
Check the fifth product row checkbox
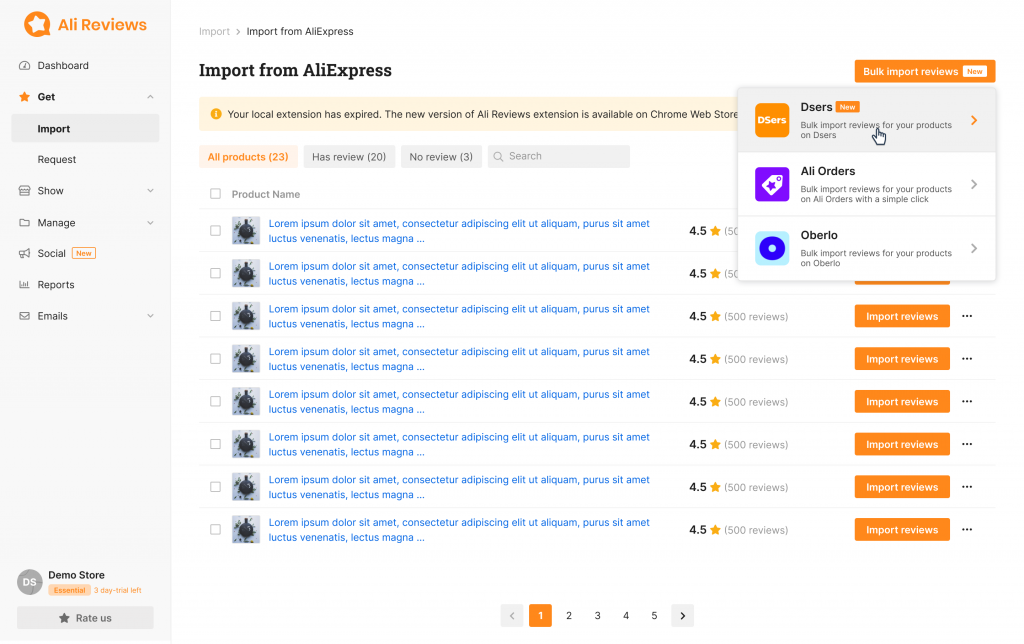(x=216, y=402)
